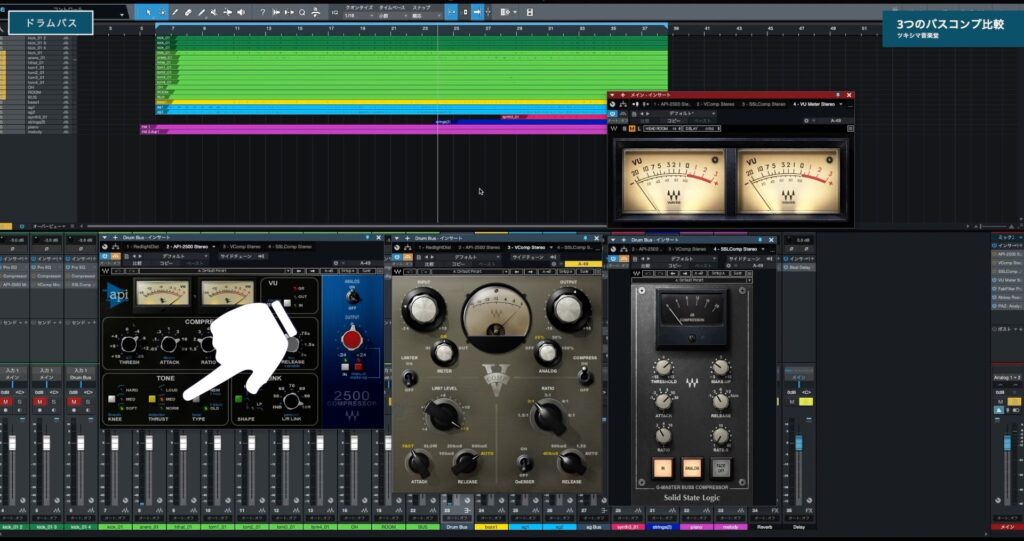
Task: Click the save disk icon in toolbar
Action: point(529,12)
